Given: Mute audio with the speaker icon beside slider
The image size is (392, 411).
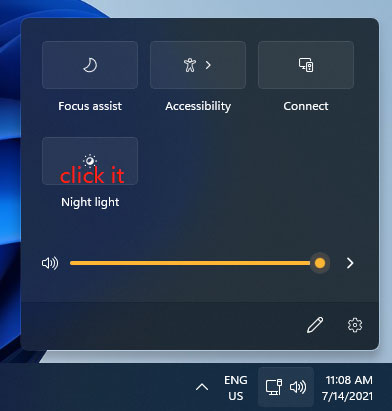Looking at the screenshot, I should (x=50, y=263).
